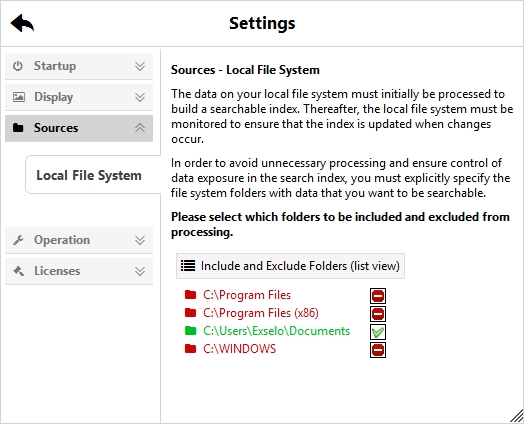Toggle the Documents folder include checkmark
This screenshot has width=524, height=424.
click(x=378, y=332)
